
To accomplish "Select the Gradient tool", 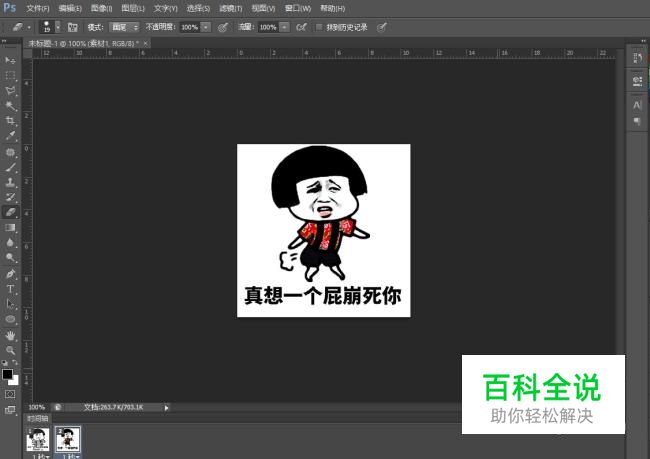I will 10,227.
